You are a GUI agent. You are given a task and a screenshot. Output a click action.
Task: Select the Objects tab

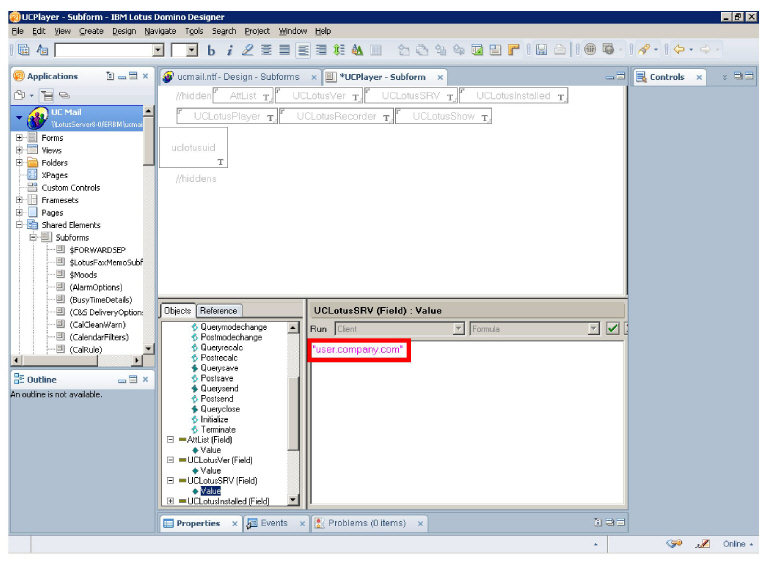point(178,311)
